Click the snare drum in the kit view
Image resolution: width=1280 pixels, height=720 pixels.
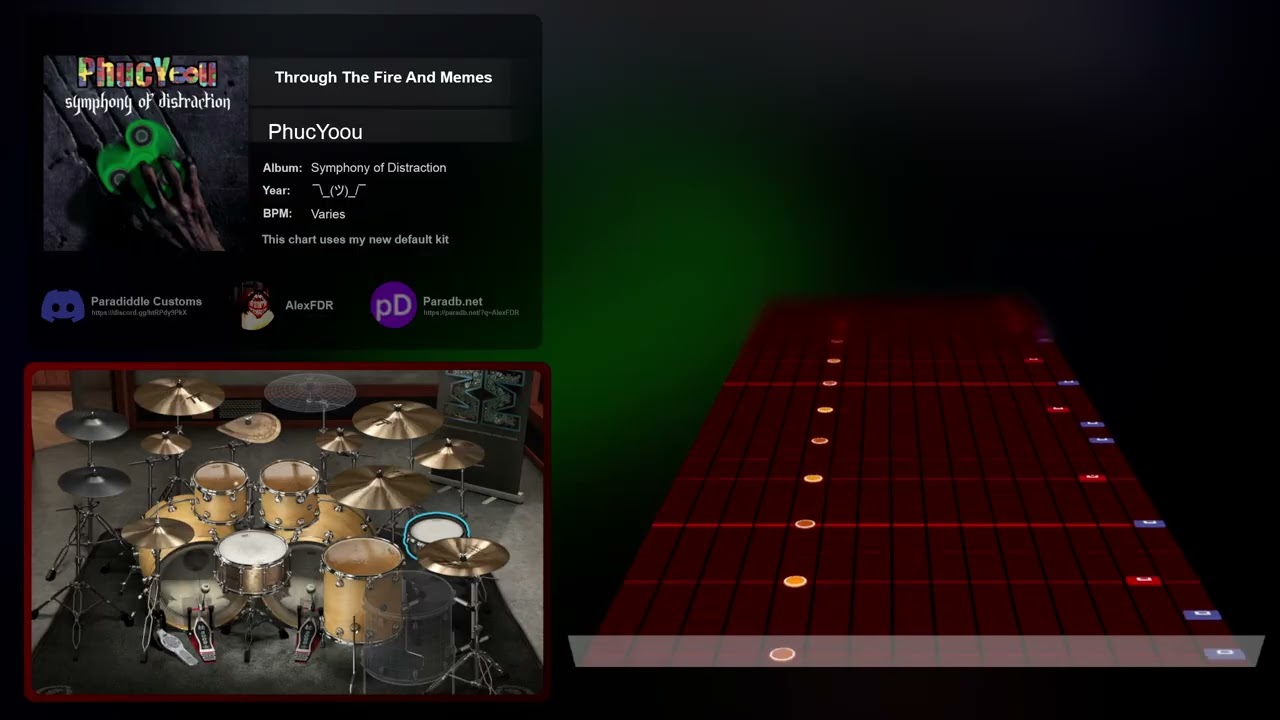coord(252,564)
